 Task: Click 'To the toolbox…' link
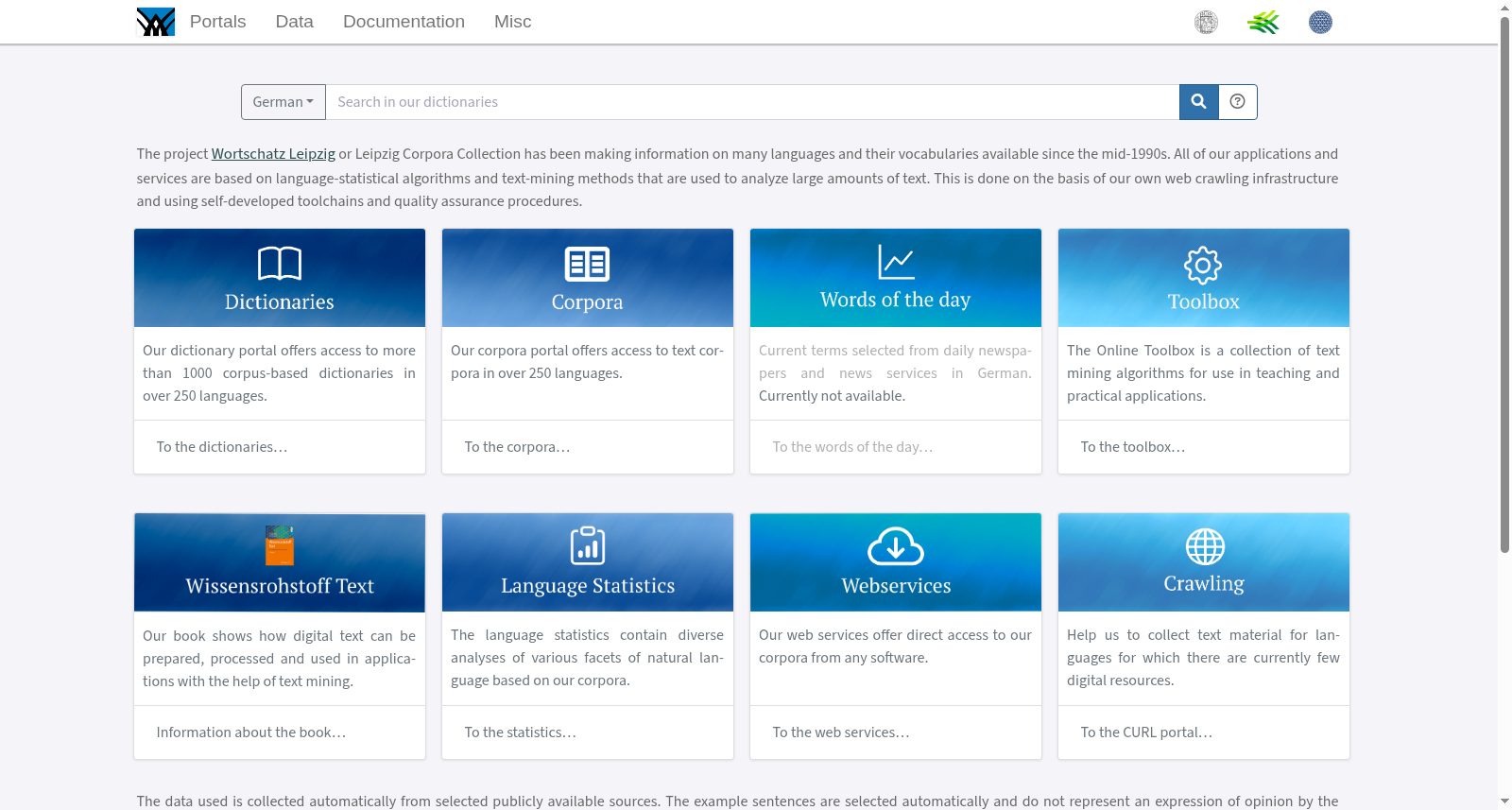[1132, 447]
